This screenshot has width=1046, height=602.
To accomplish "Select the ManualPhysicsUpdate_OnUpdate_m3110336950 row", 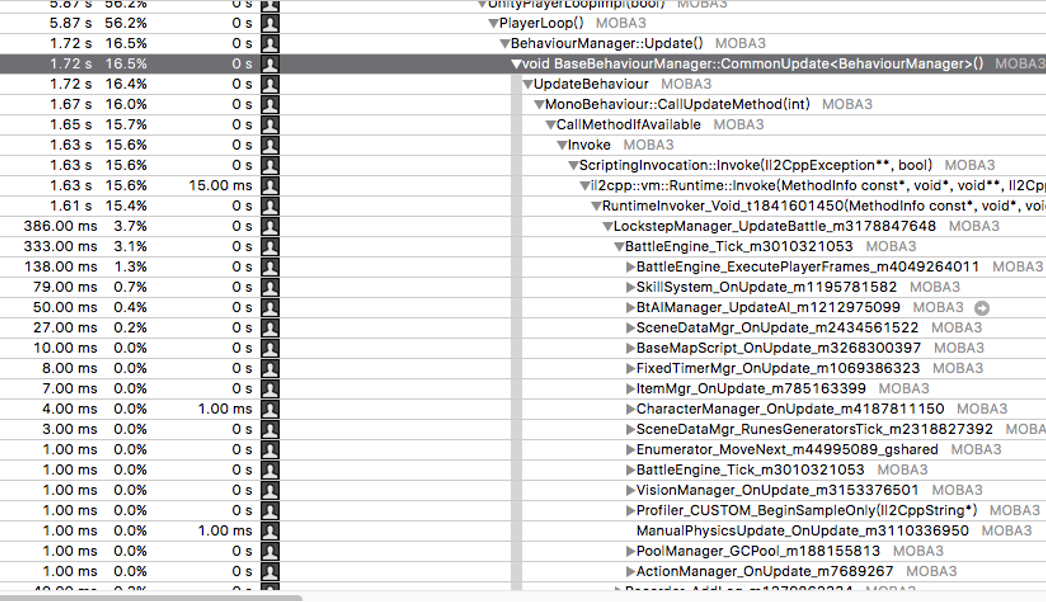I will click(x=523, y=531).
